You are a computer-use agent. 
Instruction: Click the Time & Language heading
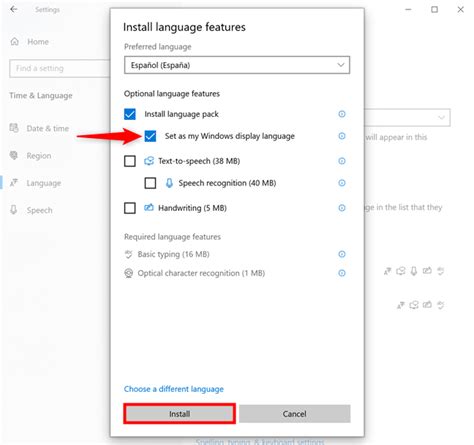point(41,96)
